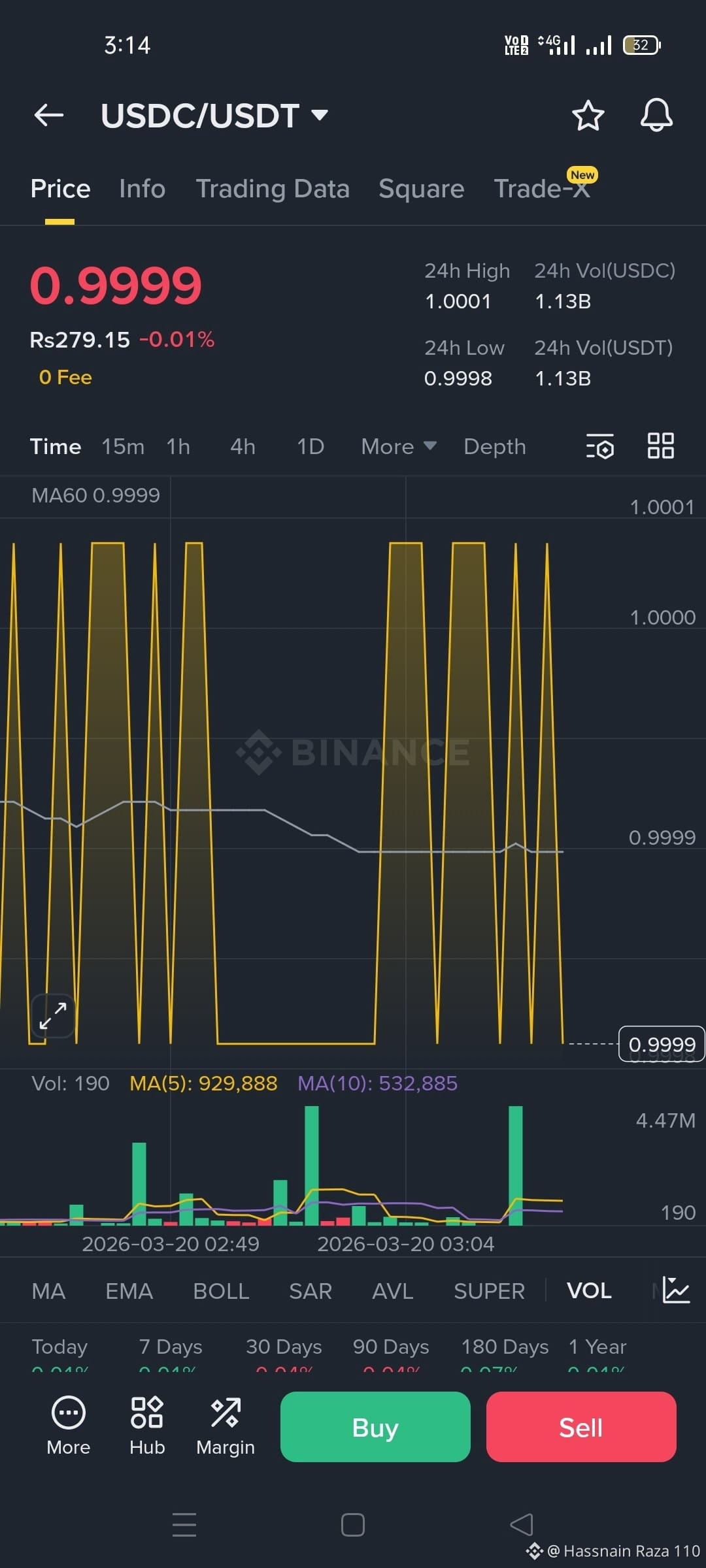706x1568 pixels.
Task: Tap the red Sell button
Action: pos(581,1427)
